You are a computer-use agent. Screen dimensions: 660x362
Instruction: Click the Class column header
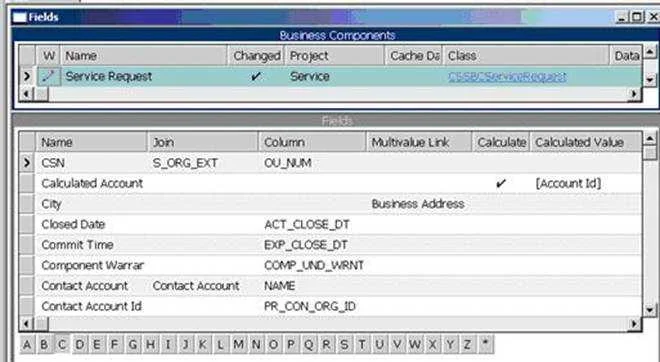(x=526, y=56)
